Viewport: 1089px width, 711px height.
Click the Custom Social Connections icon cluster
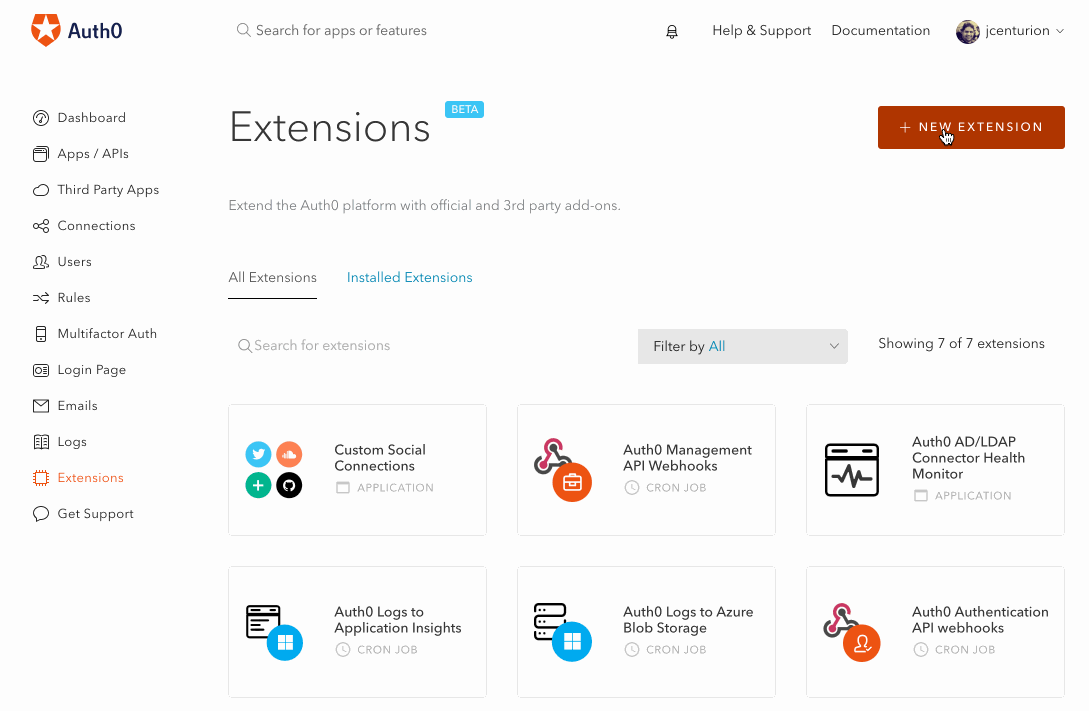tap(274, 470)
